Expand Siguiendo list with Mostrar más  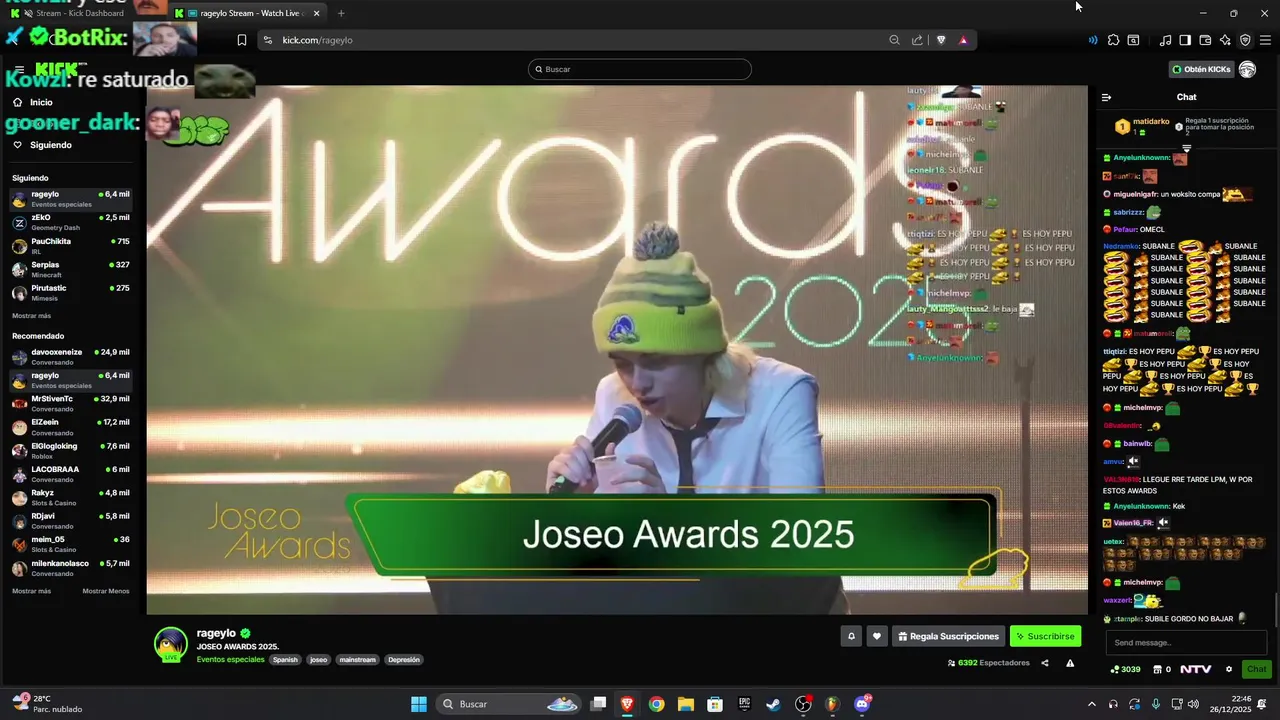(x=31, y=315)
